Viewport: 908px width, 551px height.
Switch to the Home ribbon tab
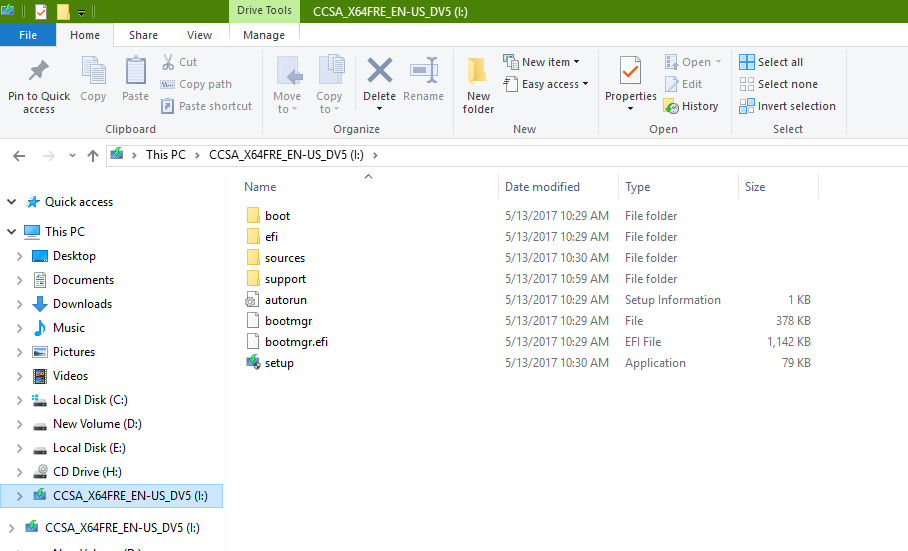[85, 35]
